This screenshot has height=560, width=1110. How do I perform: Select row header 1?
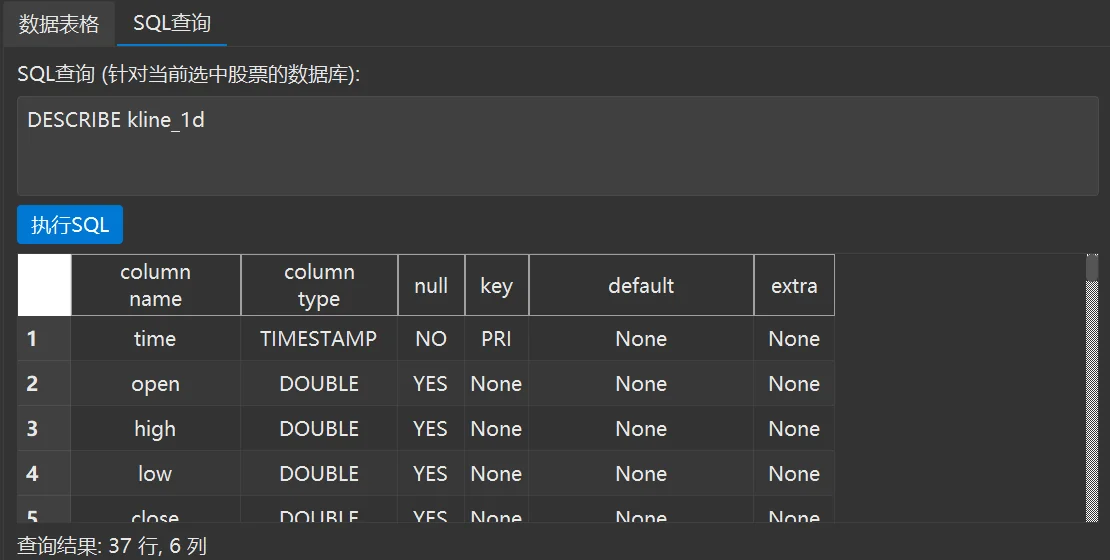pyautogui.click(x=44, y=338)
